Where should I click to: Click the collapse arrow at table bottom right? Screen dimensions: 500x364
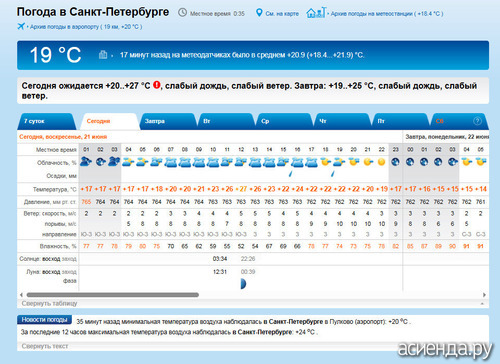click(482, 304)
